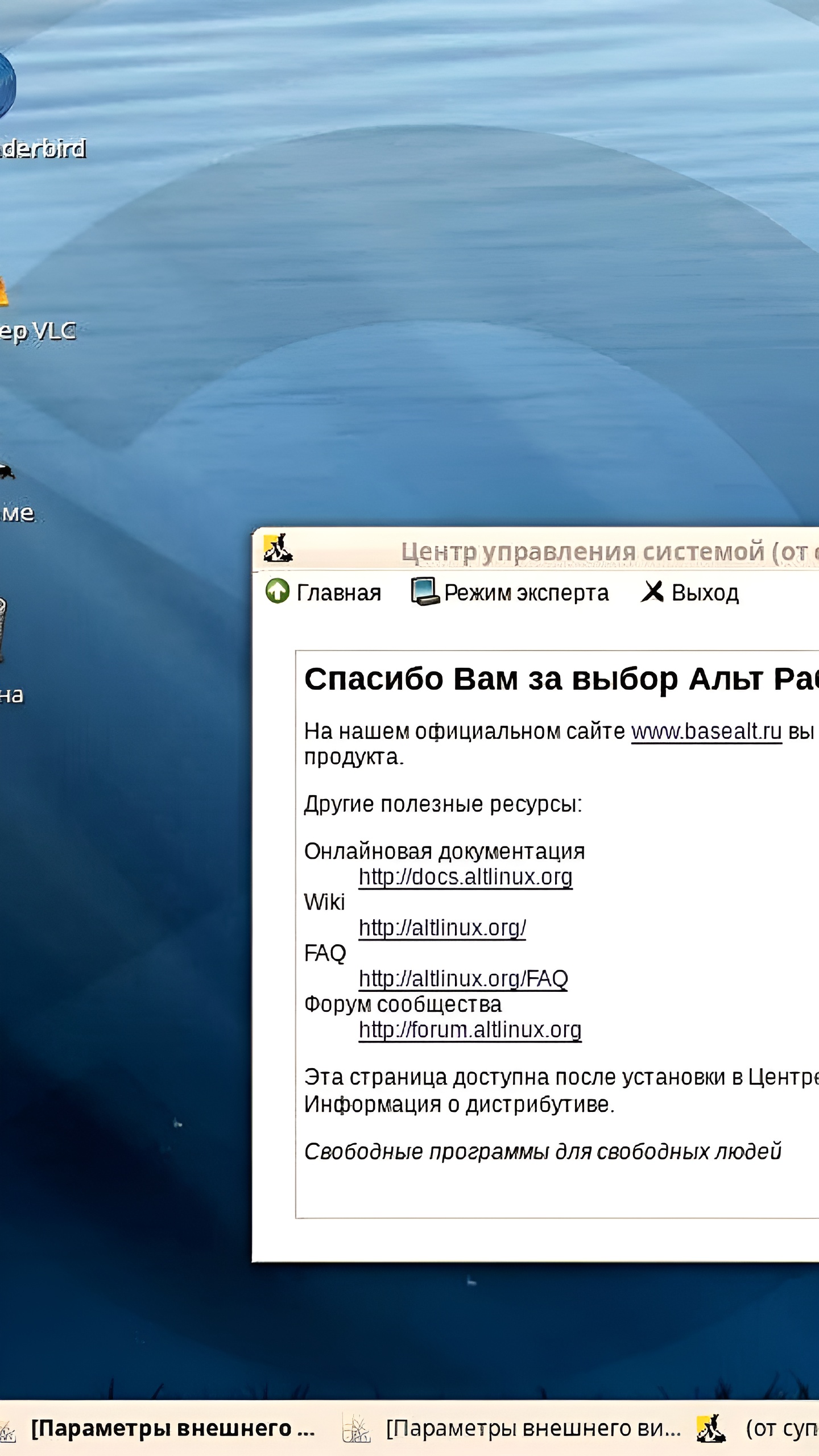
Task: Click the Онлайновая документация label
Action: pyautogui.click(x=445, y=851)
